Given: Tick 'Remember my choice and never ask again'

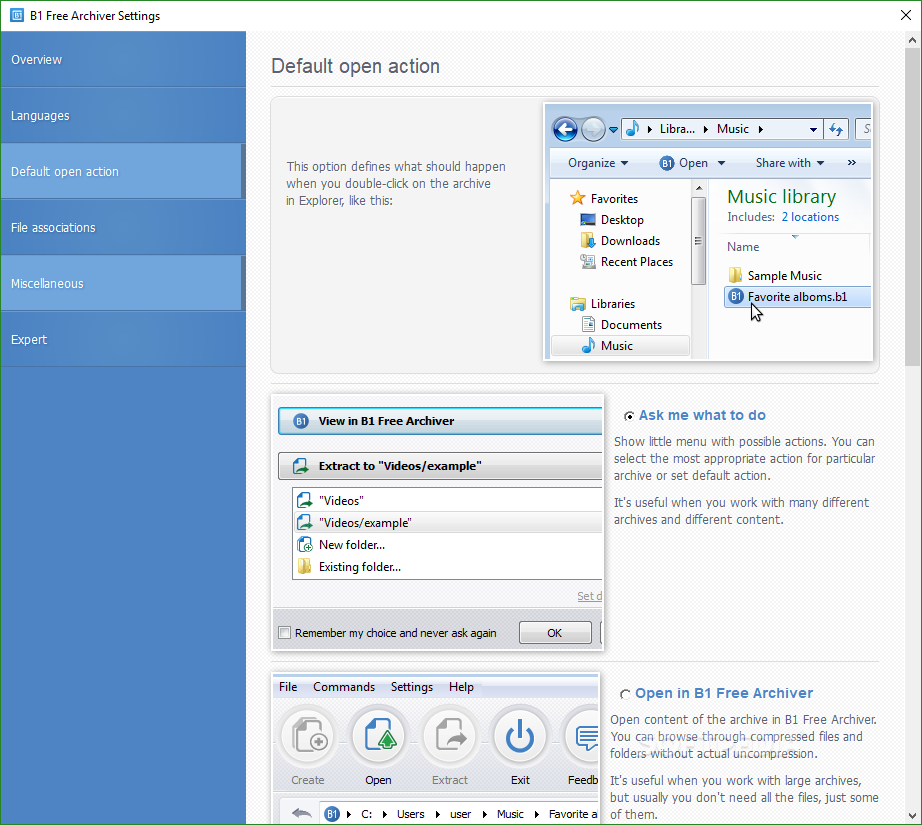Looking at the screenshot, I should point(285,633).
